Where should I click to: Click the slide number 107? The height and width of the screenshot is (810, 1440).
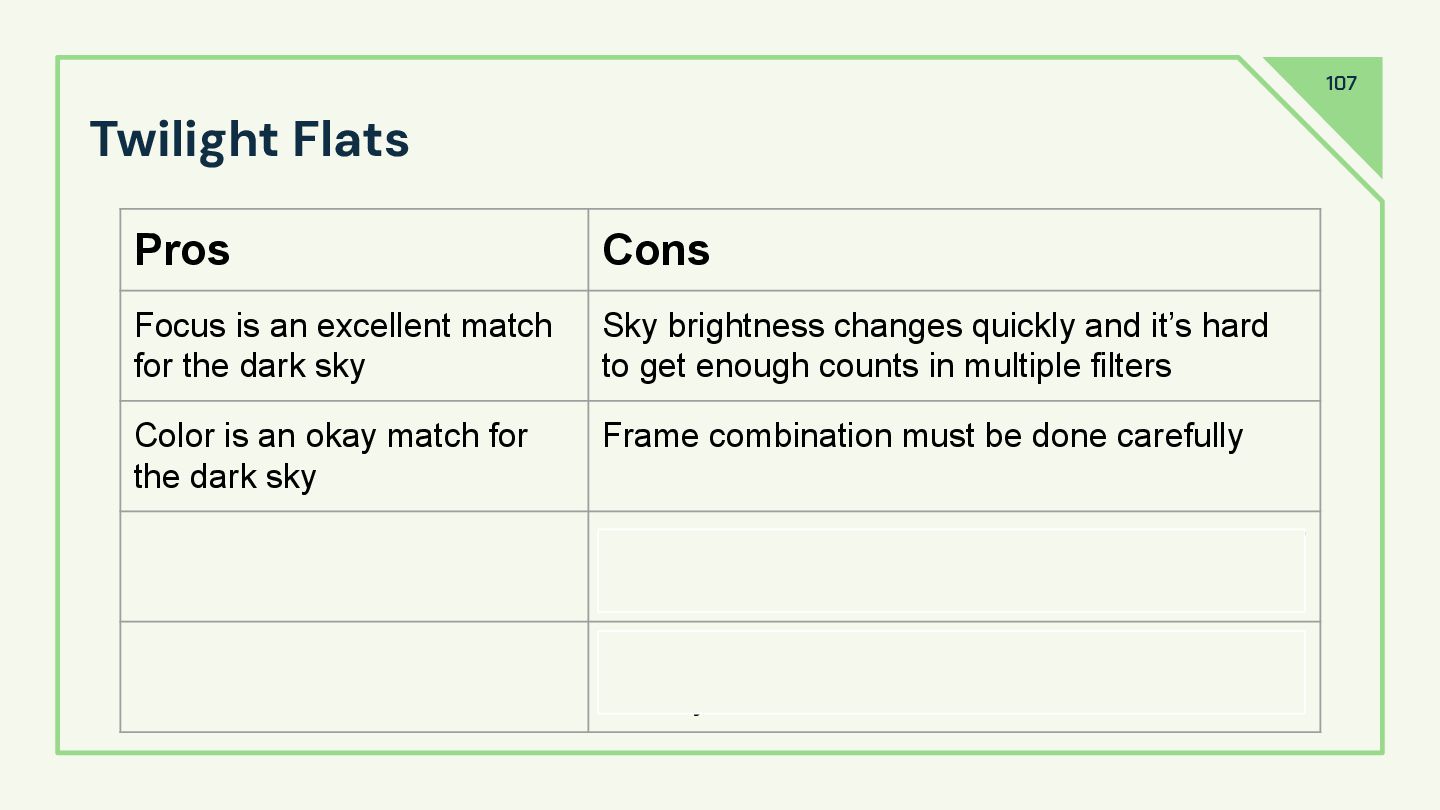pos(1341,83)
